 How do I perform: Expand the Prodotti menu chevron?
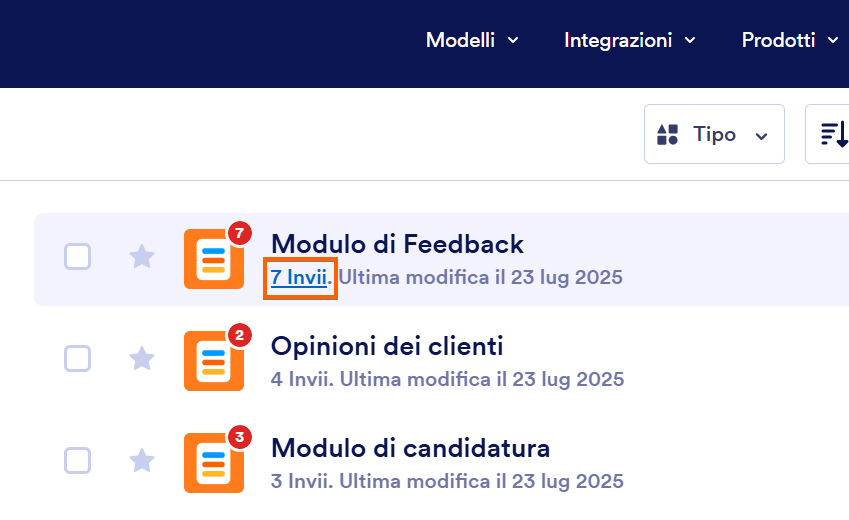[x=833, y=40]
